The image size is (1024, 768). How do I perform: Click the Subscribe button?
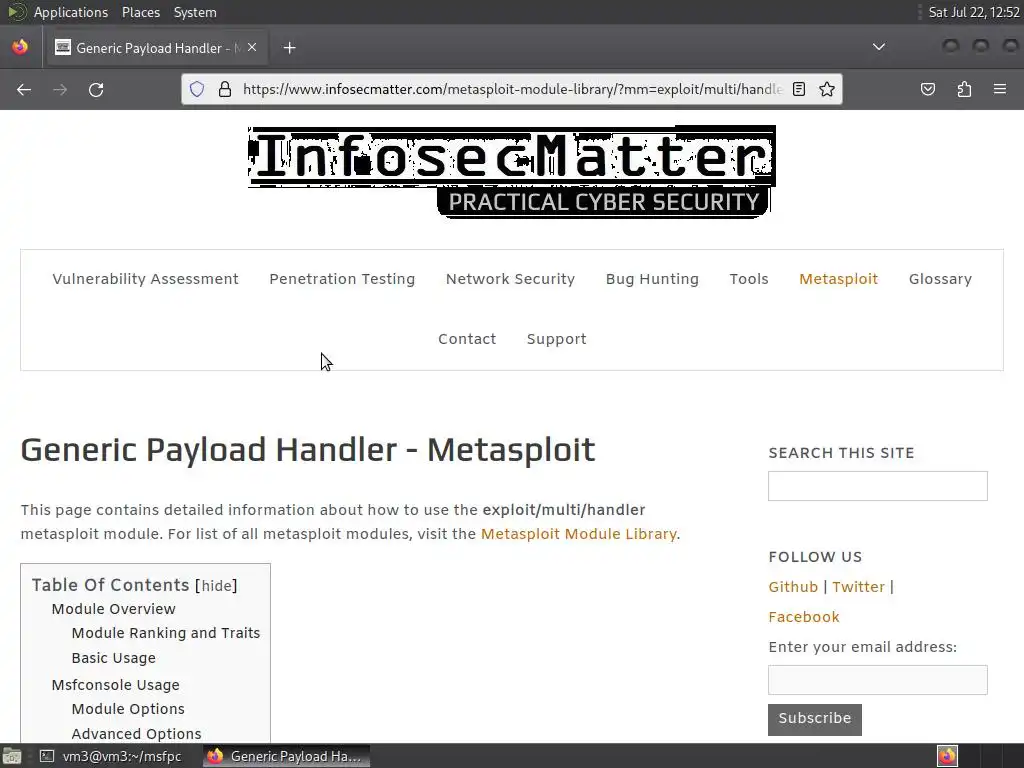point(814,719)
